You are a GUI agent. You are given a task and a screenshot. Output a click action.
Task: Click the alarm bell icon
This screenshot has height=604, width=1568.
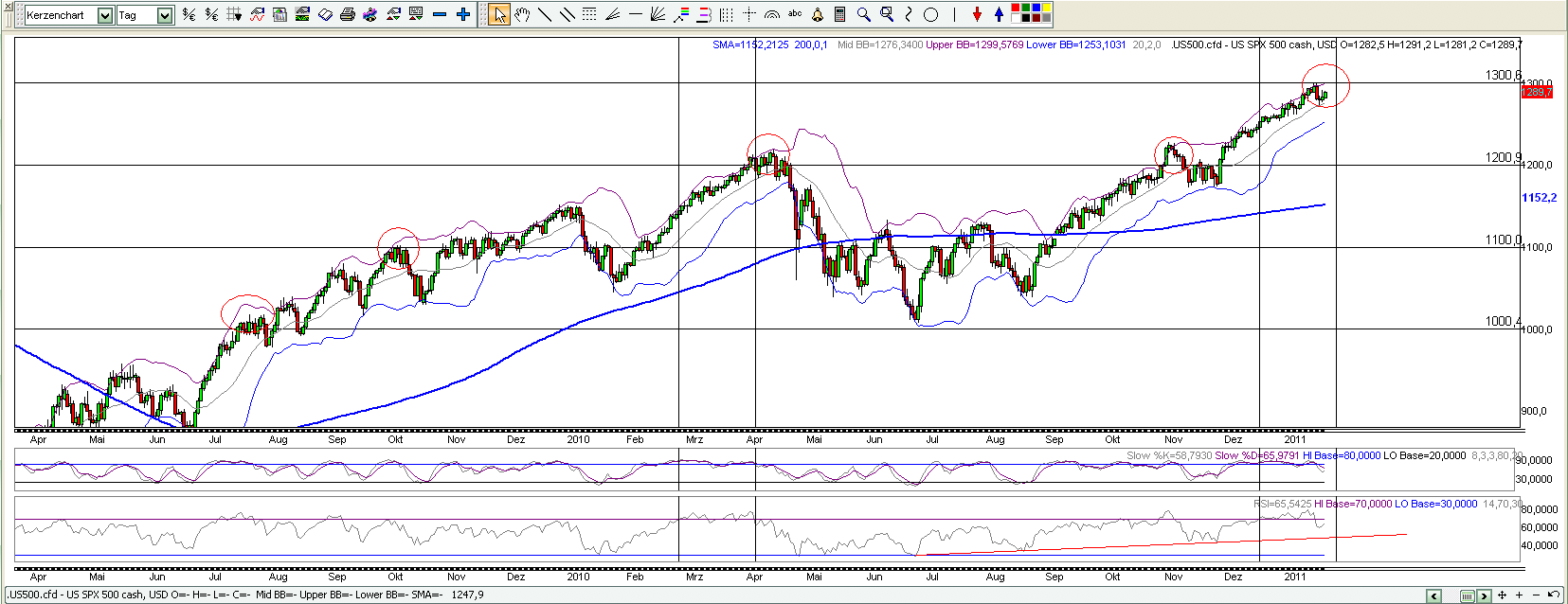tap(818, 14)
